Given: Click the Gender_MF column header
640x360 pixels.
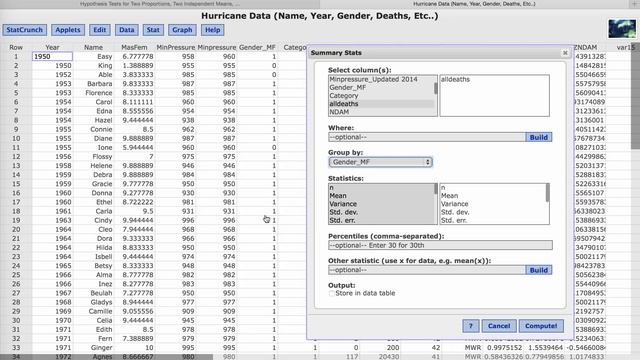Looking at the screenshot, I should [x=257, y=47].
